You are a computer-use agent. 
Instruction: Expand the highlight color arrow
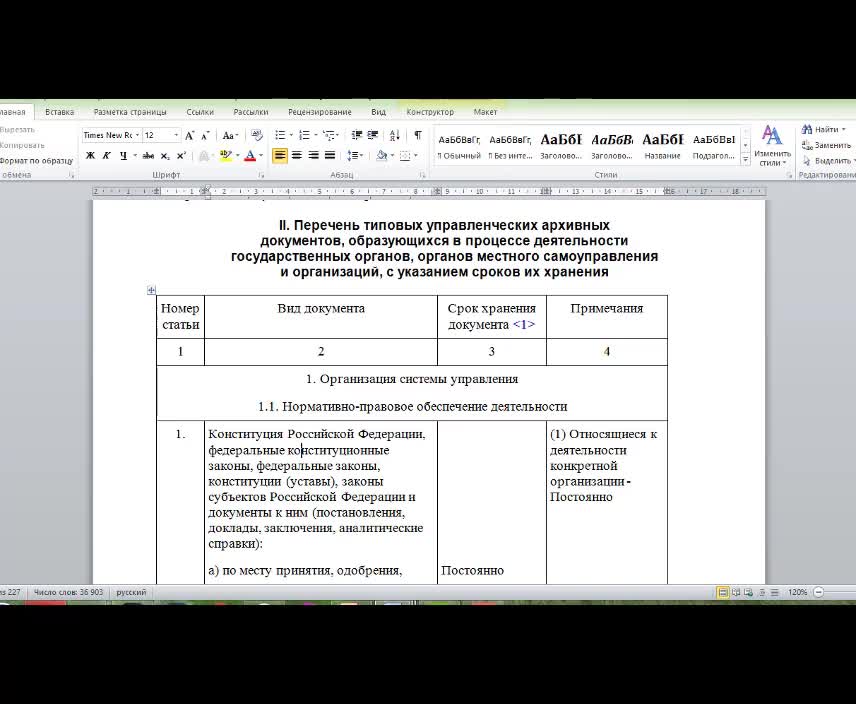237,156
